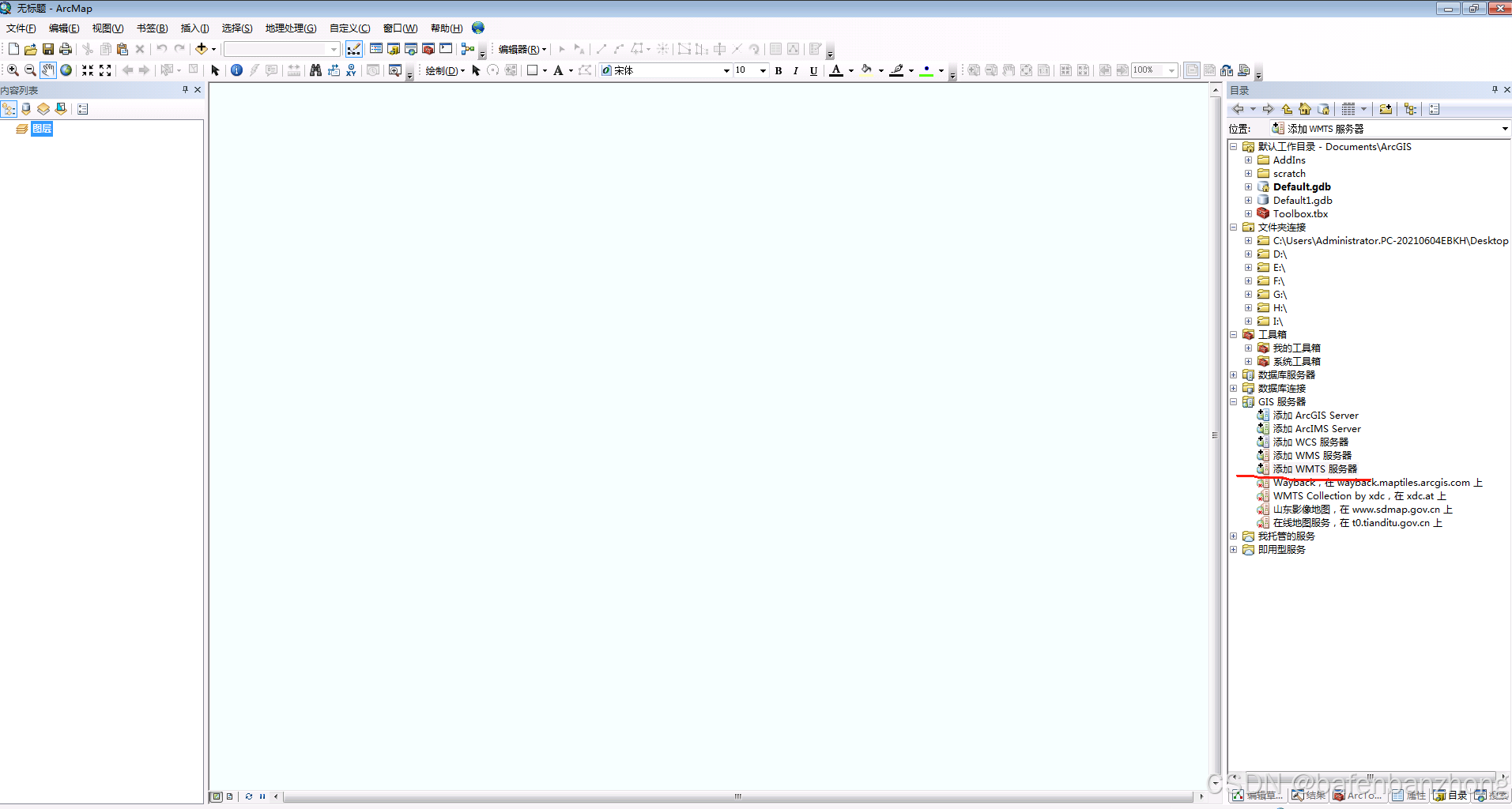Select the 在线地图服务 tianditu connection
This screenshot has width=1512, height=809.
click(1357, 522)
